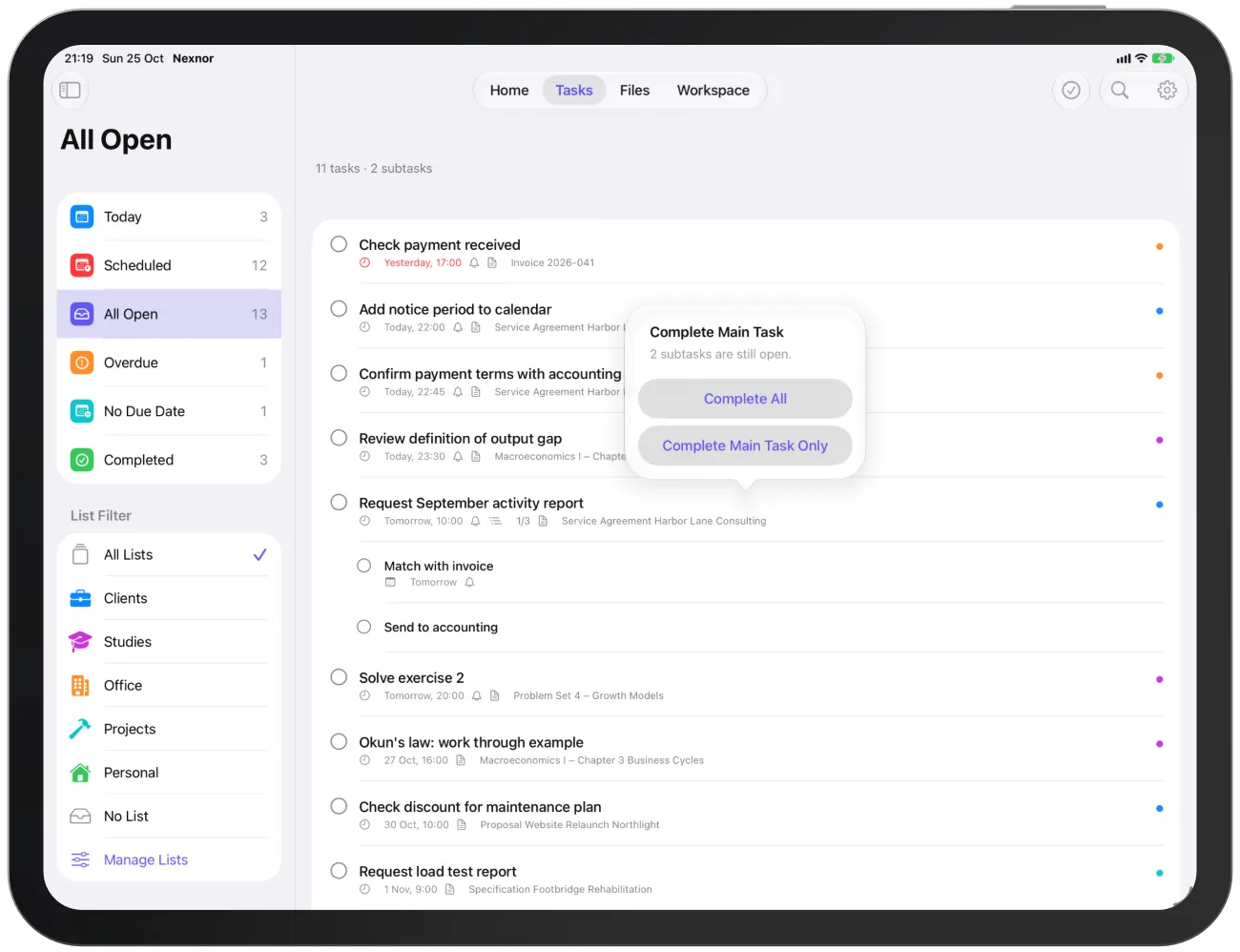Complete the Send to accounting subtask
Image resolution: width=1240 pixels, height=952 pixels.
point(364,627)
